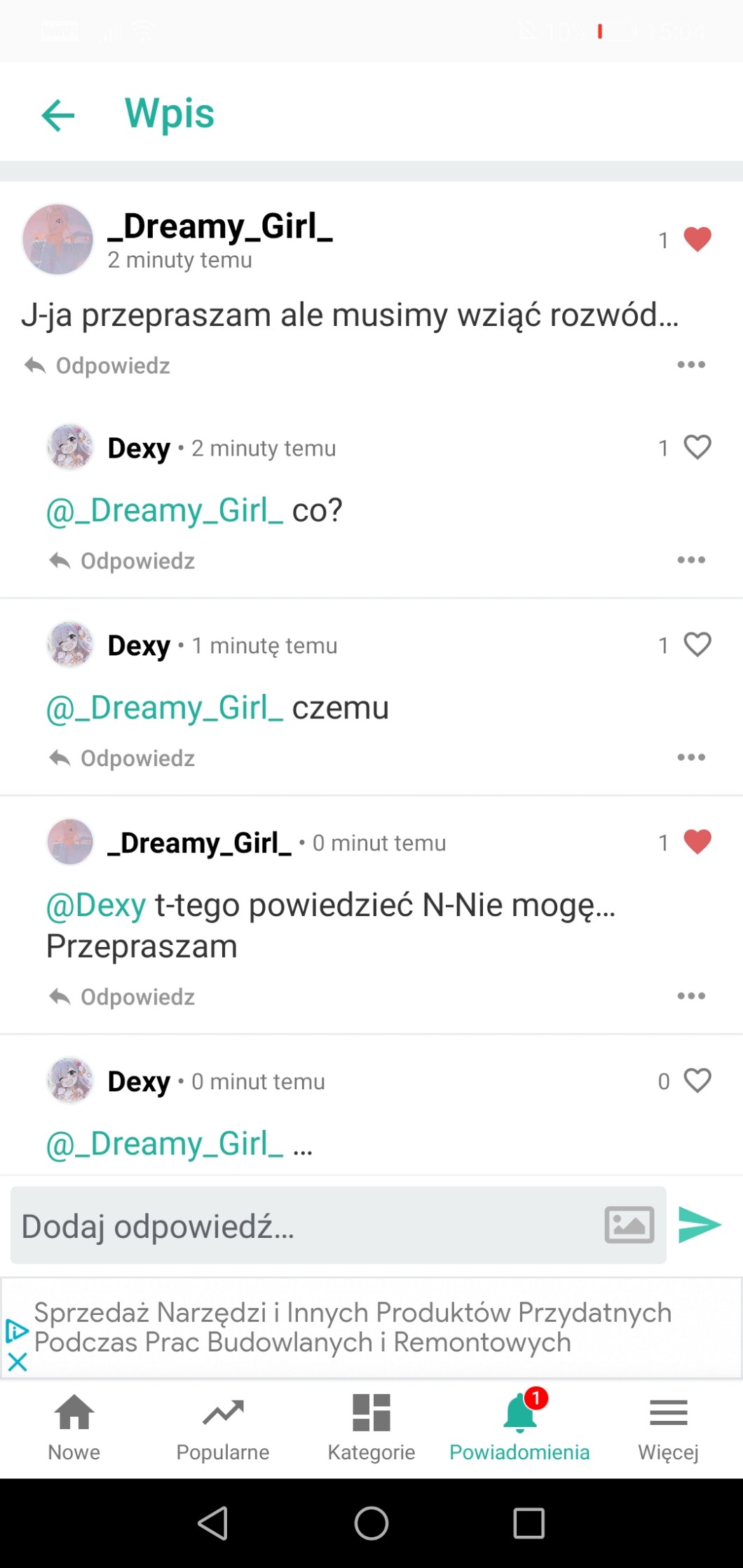
Task: Click Odpowiedz under the main post
Action: pyautogui.click(x=98, y=365)
